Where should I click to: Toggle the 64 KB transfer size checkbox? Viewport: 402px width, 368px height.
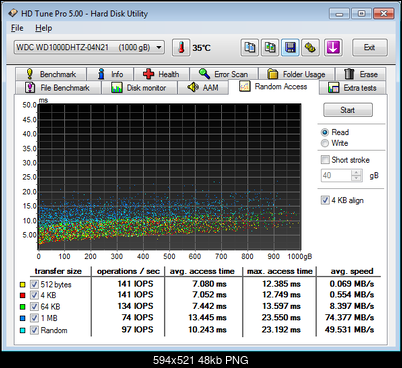34,306
